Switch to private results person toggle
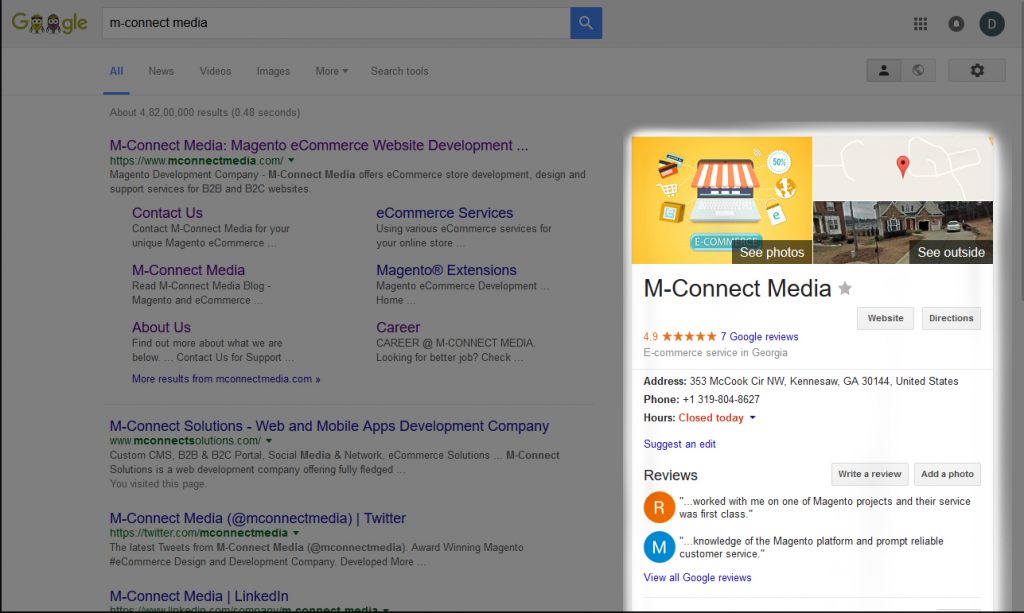 coord(883,70)
